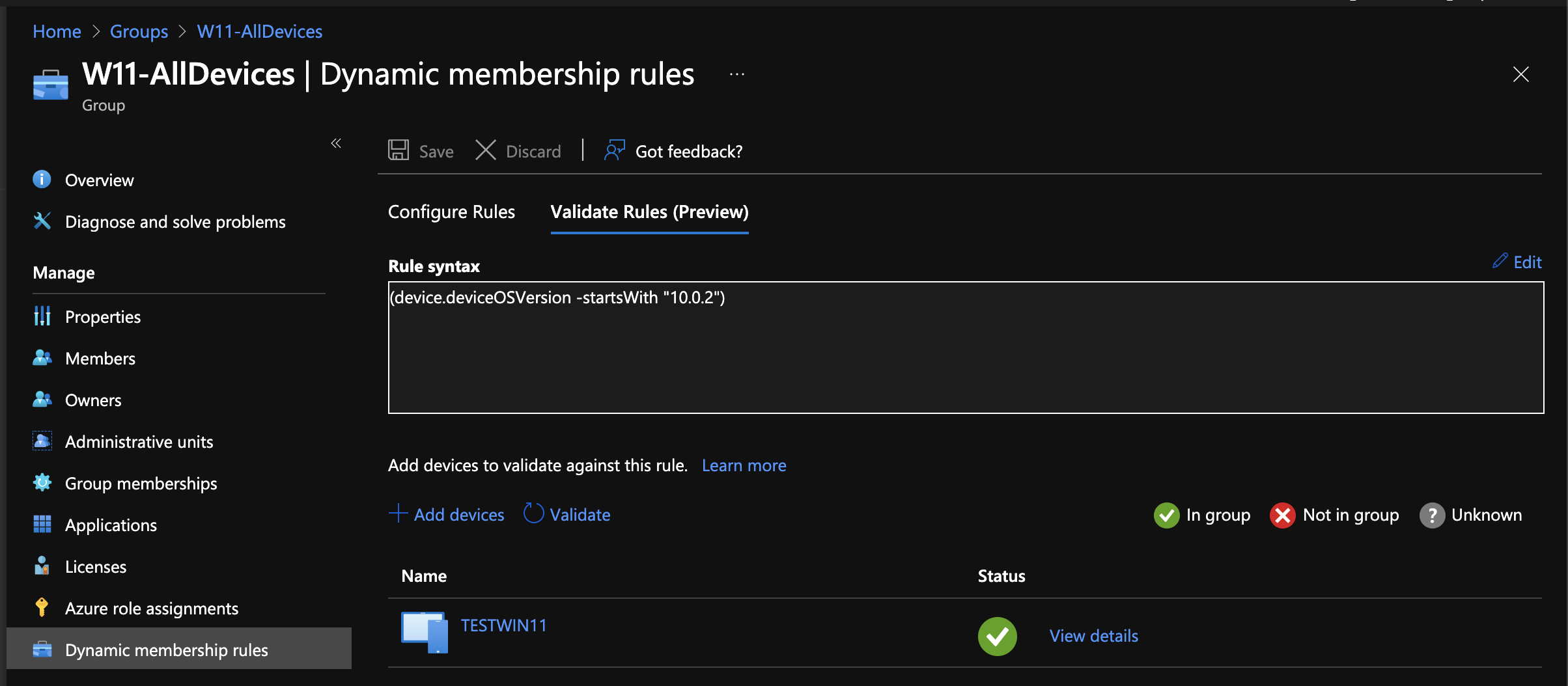
Task: Run Validate on the devices
Action: click(568, 515)
